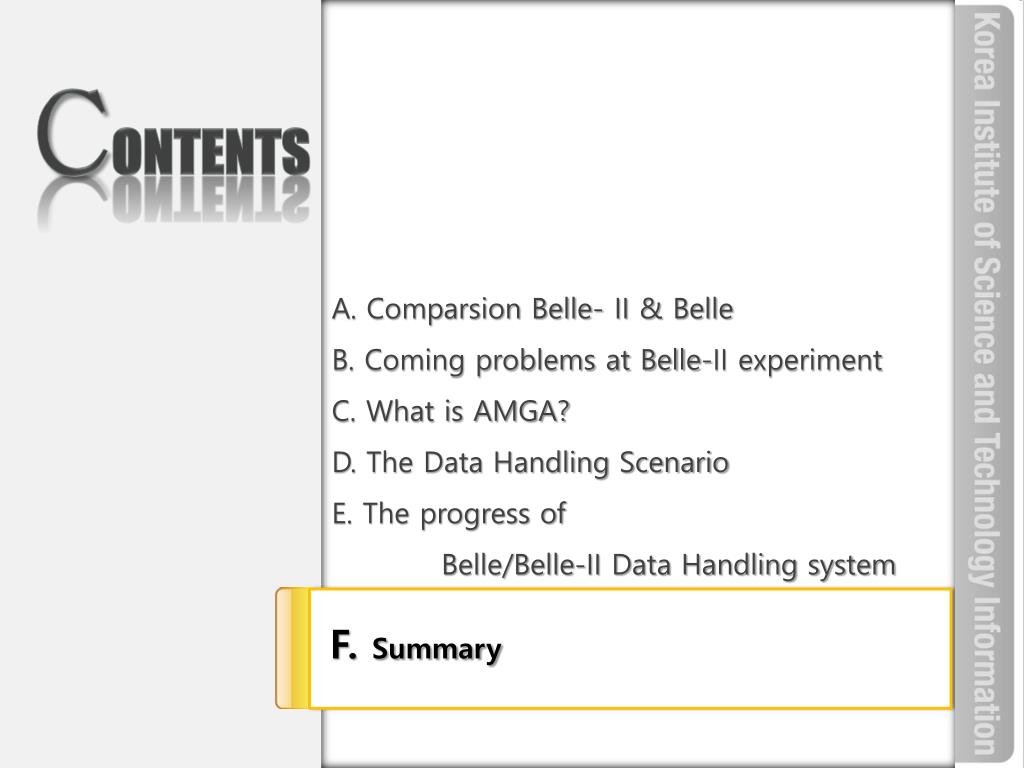Click the word Summary in the highlighted box
This screenshot has height=768, width=1024.
pyautogui.click(x=437, y=649)
